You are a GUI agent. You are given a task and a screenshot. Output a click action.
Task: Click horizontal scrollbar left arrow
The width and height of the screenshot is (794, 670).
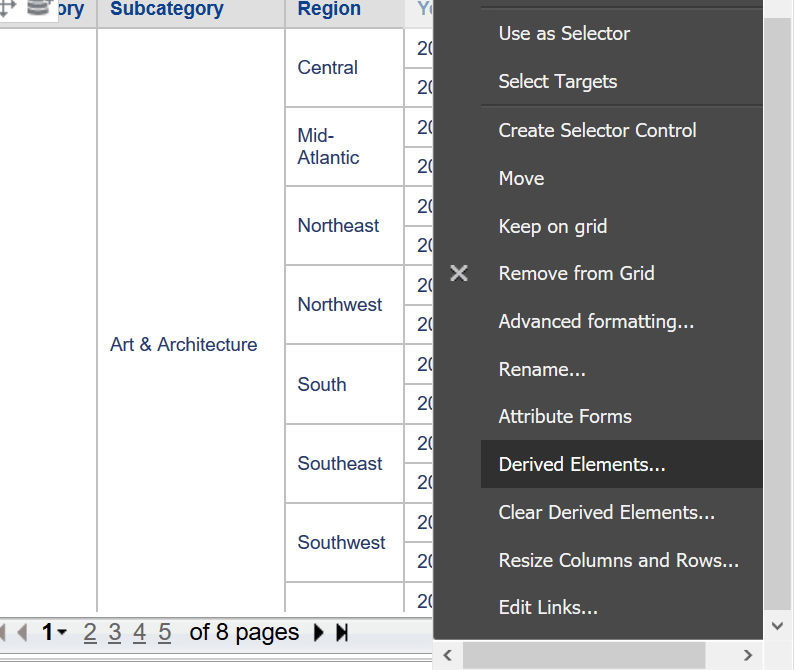coord(447,655)
